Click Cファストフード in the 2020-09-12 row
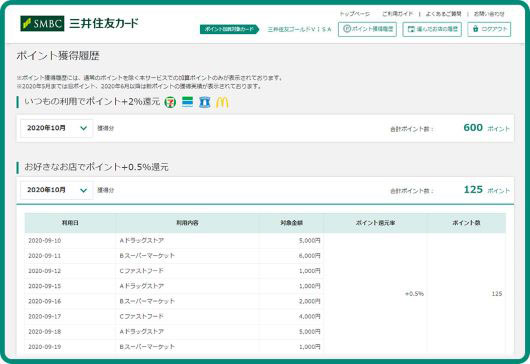 (142, 271)
